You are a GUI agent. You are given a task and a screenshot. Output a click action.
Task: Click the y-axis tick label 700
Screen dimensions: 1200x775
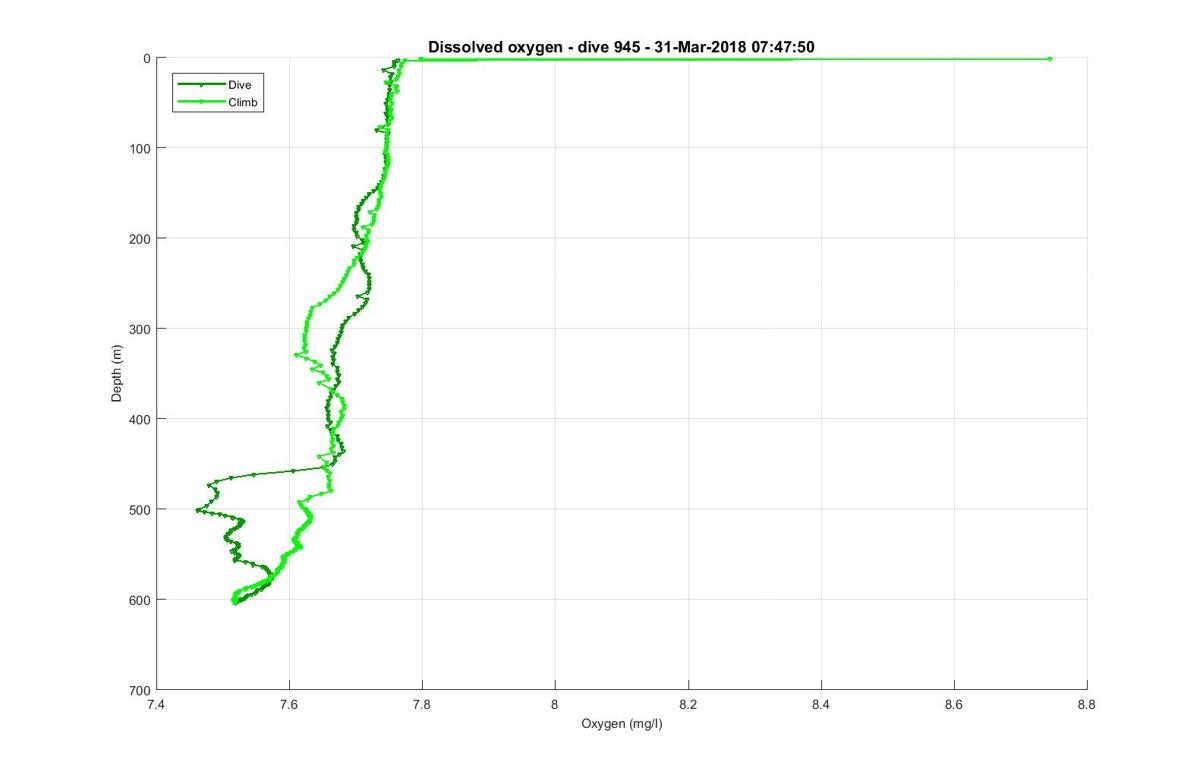141,690
